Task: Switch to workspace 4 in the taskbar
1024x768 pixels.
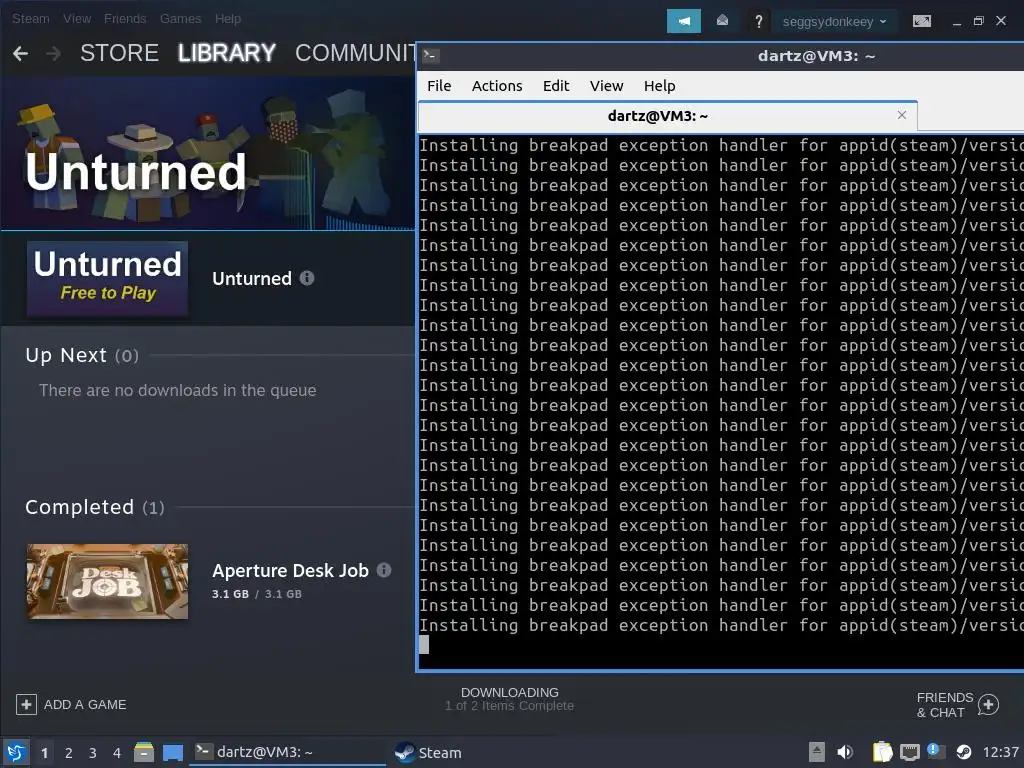Action: pyautogui.click(x=117, y=753)
